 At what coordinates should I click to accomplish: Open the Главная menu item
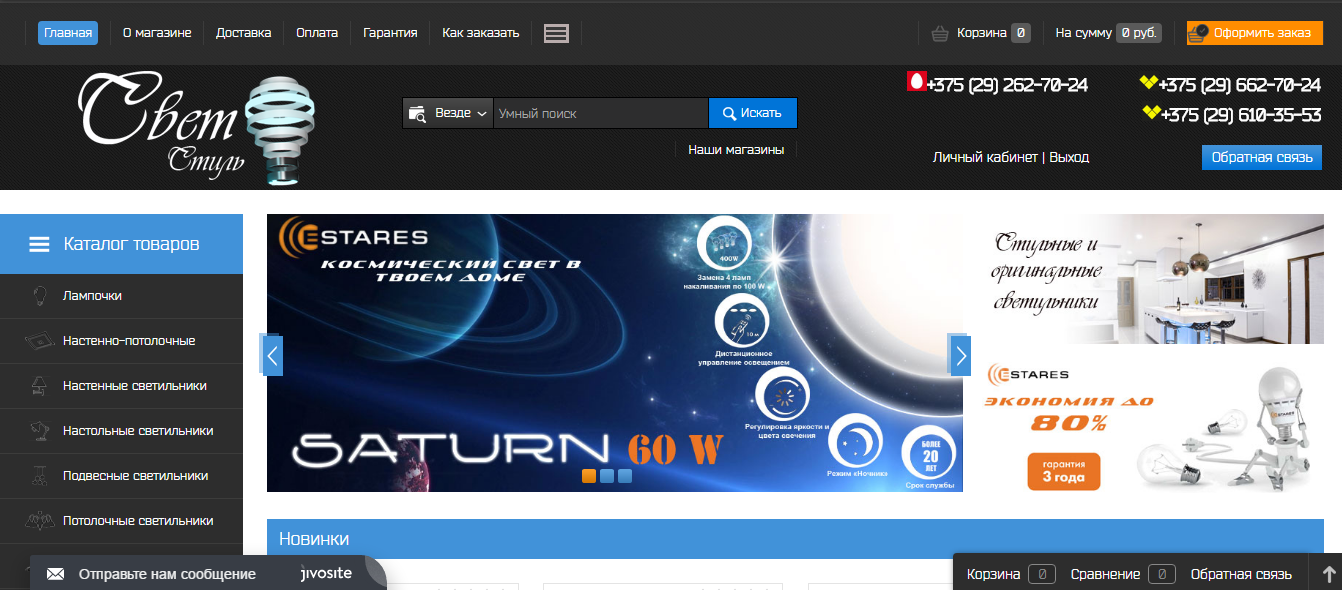[x=68, y=33]
